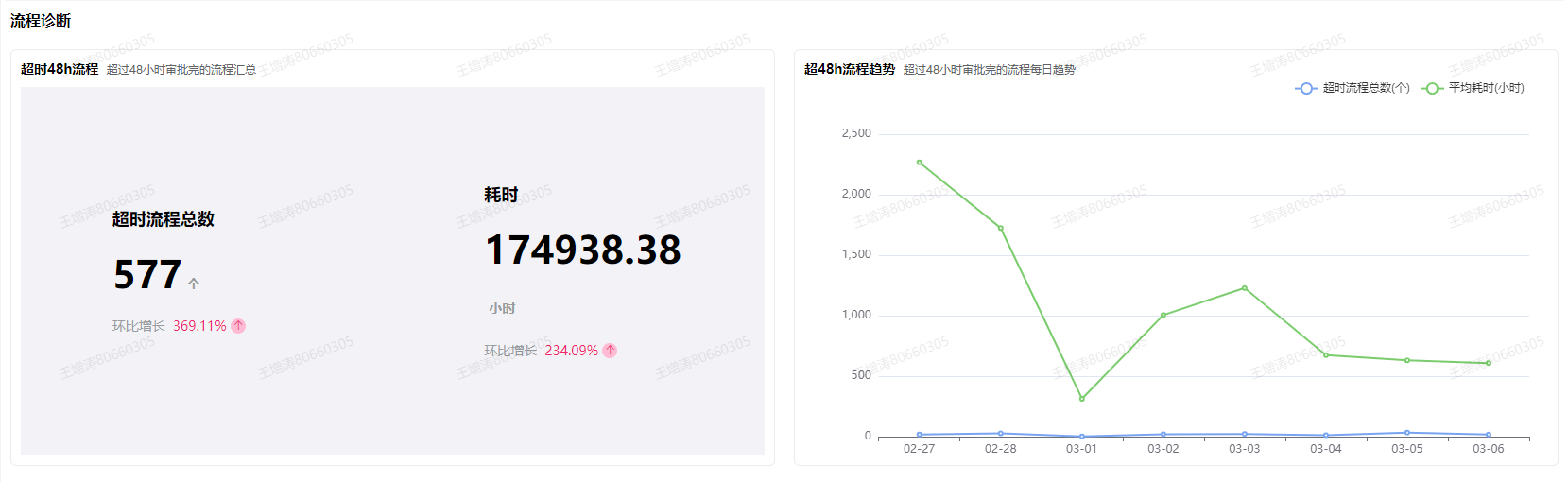Toggle the 超时流程总数(个) legend series label
The height and width of the screenshot is (482, 1568).
click(x=1366, y=88)
